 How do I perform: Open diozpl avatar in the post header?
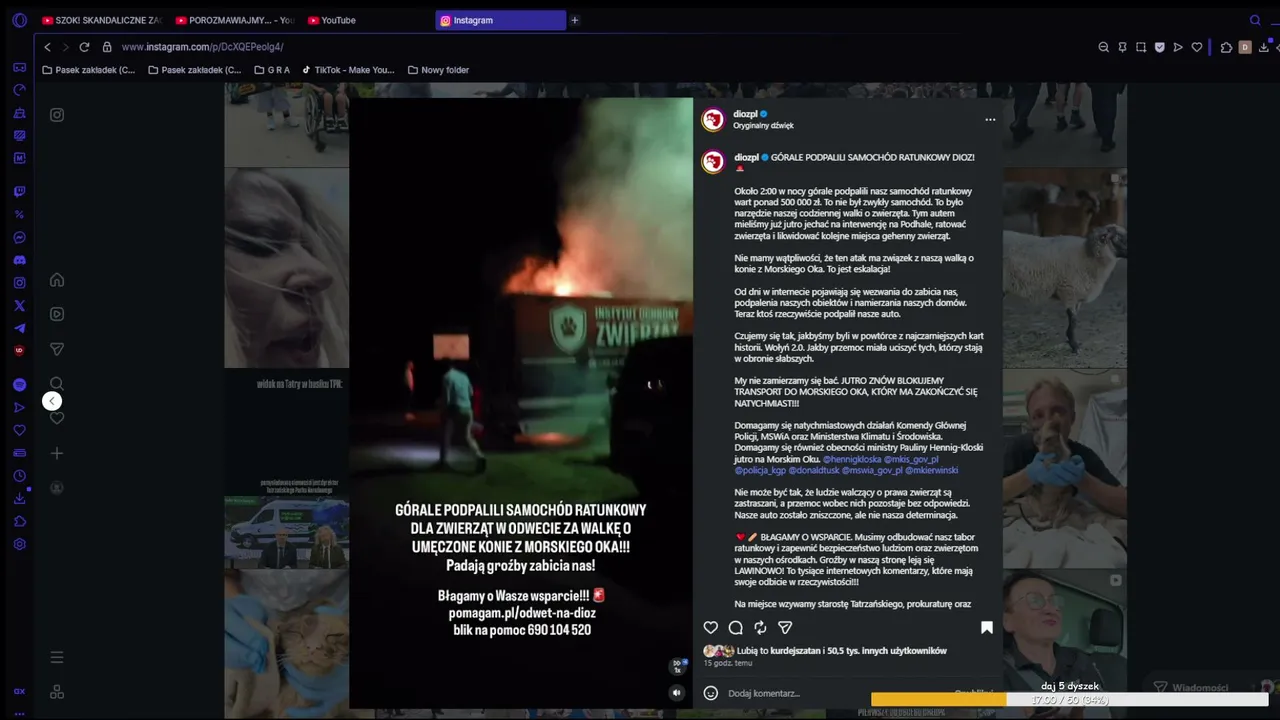click(x=713, y=120)
